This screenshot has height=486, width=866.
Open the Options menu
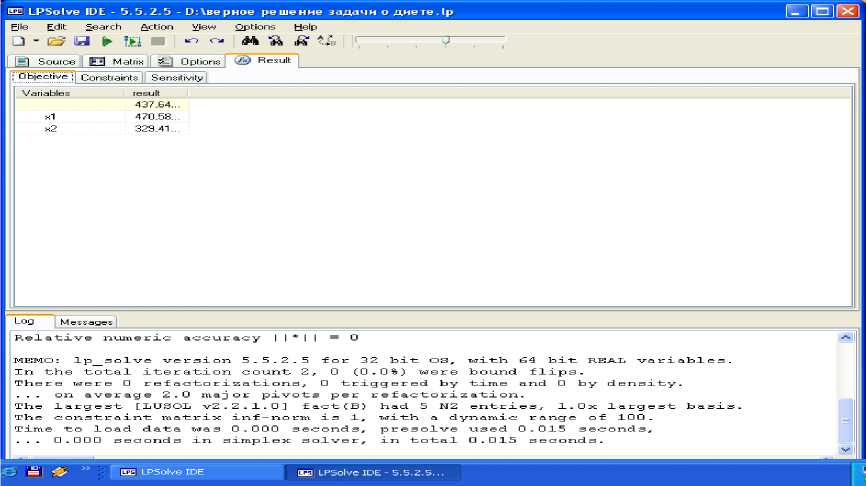(255, 27)
